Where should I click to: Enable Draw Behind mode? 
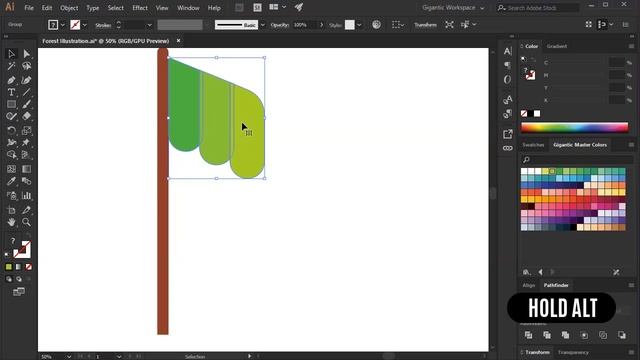(x=19, y=279)
